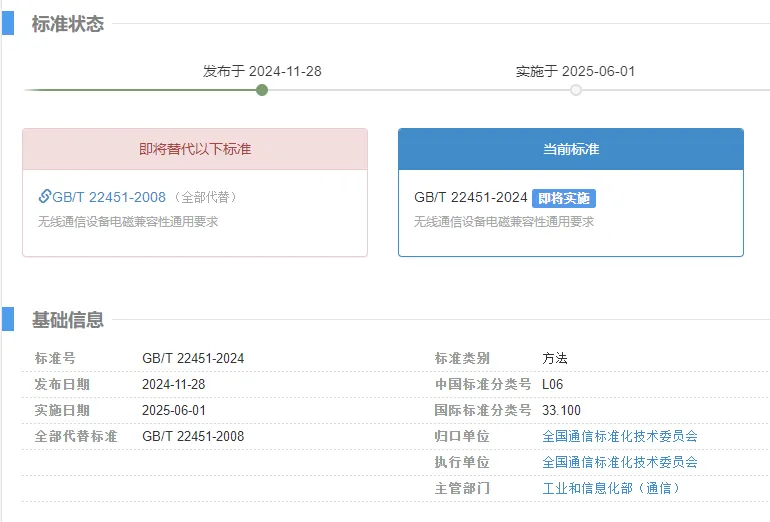The image size is (770, 522).
Task: Click GB/T 22451-2008 in 全部代替标准 row
Action: coord(193,436)
